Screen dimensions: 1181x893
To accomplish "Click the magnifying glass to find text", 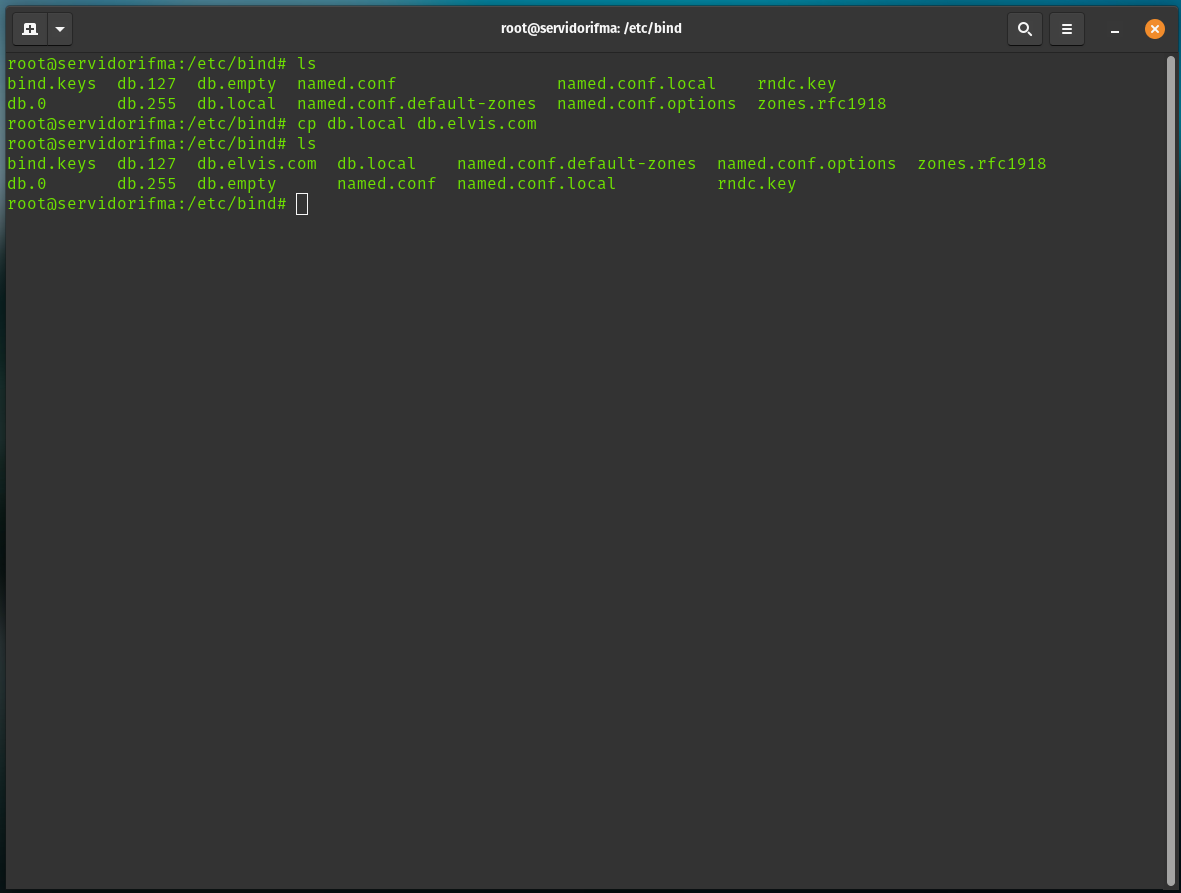I will coord(1024,29).
